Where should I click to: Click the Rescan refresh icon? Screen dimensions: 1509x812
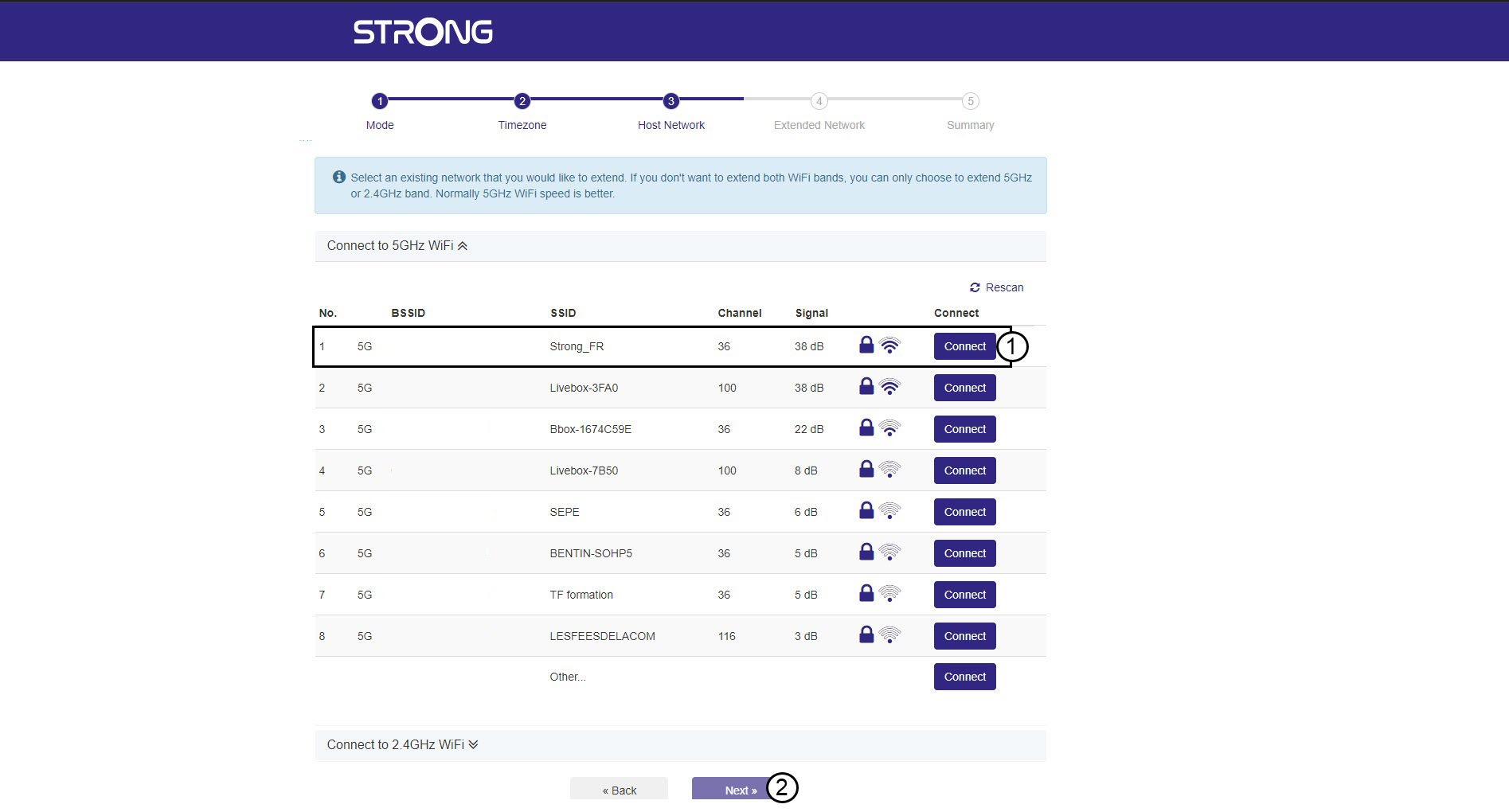click(x=975, y=287)
